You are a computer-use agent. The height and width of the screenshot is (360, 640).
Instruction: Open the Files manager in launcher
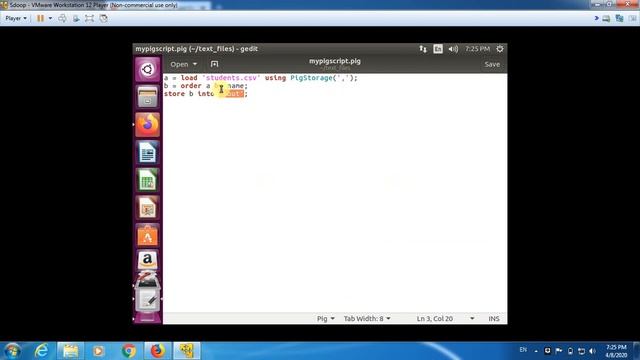pos(147,97)
